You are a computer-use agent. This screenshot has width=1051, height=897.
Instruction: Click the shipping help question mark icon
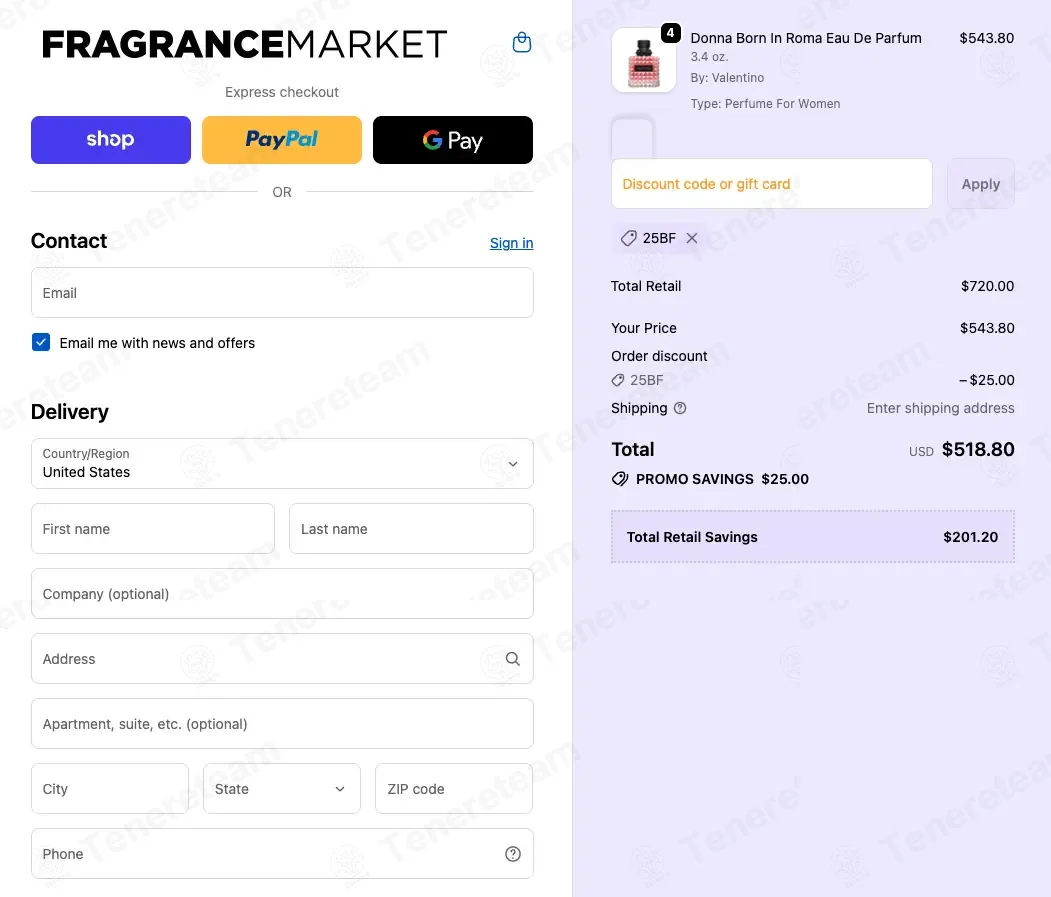(x=680, y=408)
